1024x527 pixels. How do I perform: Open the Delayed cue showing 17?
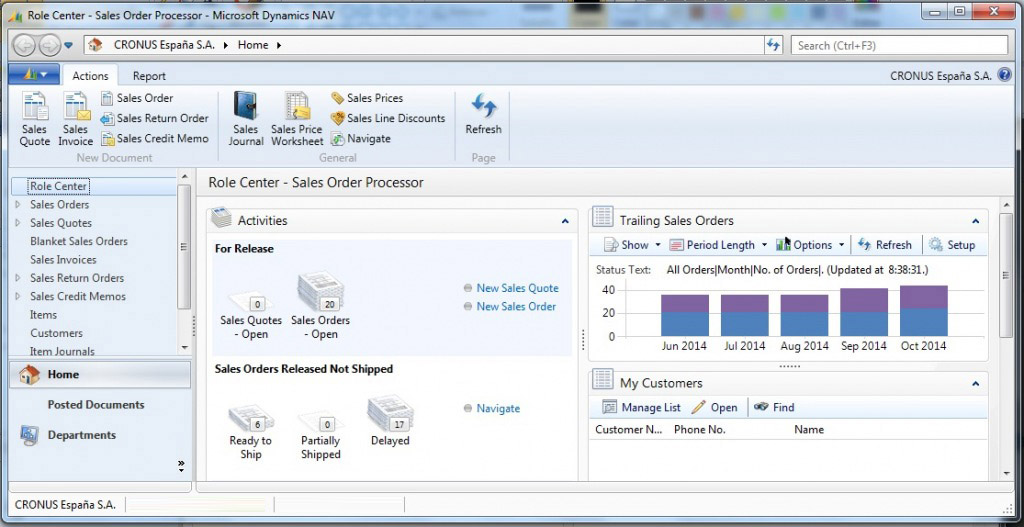(x=390, y=422)
